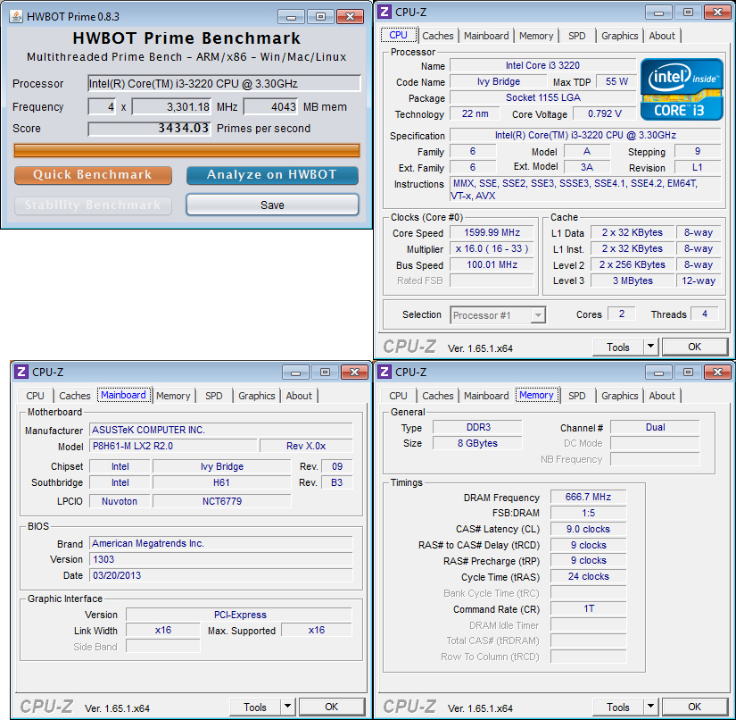Click the BIOS version 1303 value
736x720 pixels.
(x=221, y=559)
